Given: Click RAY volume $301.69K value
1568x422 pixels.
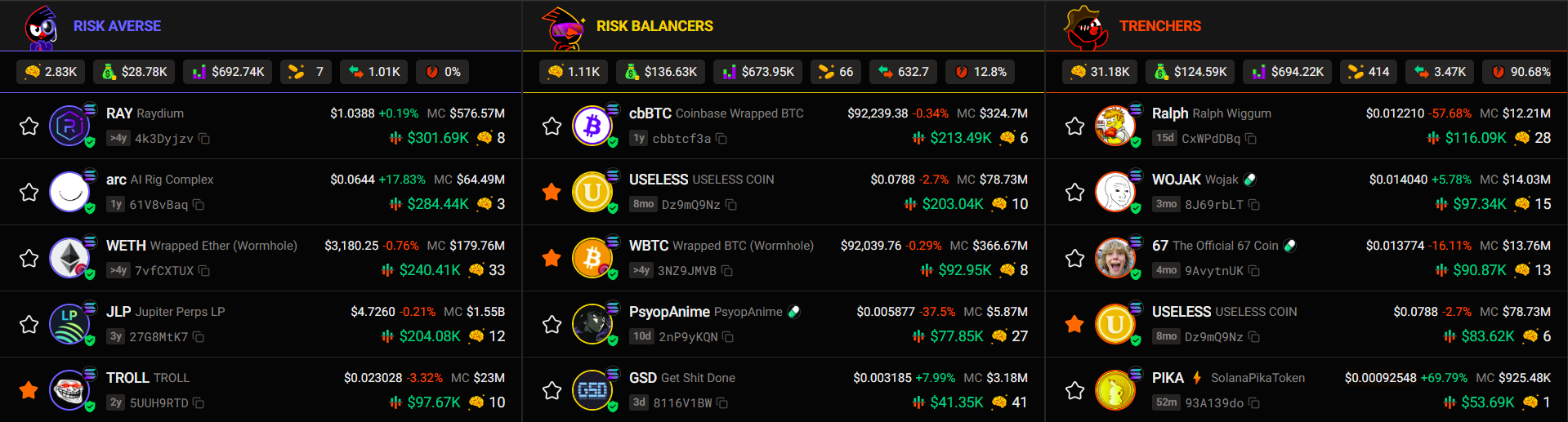Looking at the screenshot, I should [x=438, y=138].
